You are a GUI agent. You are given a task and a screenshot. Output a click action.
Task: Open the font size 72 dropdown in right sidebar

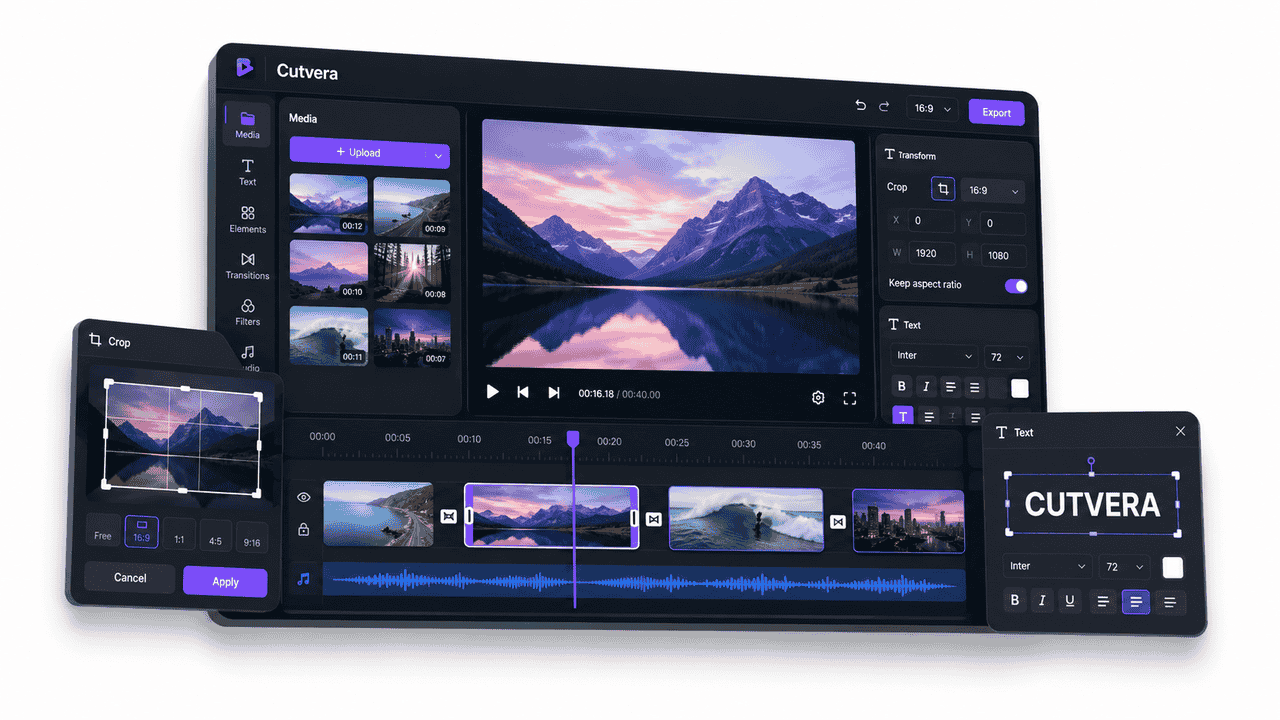1006,357
